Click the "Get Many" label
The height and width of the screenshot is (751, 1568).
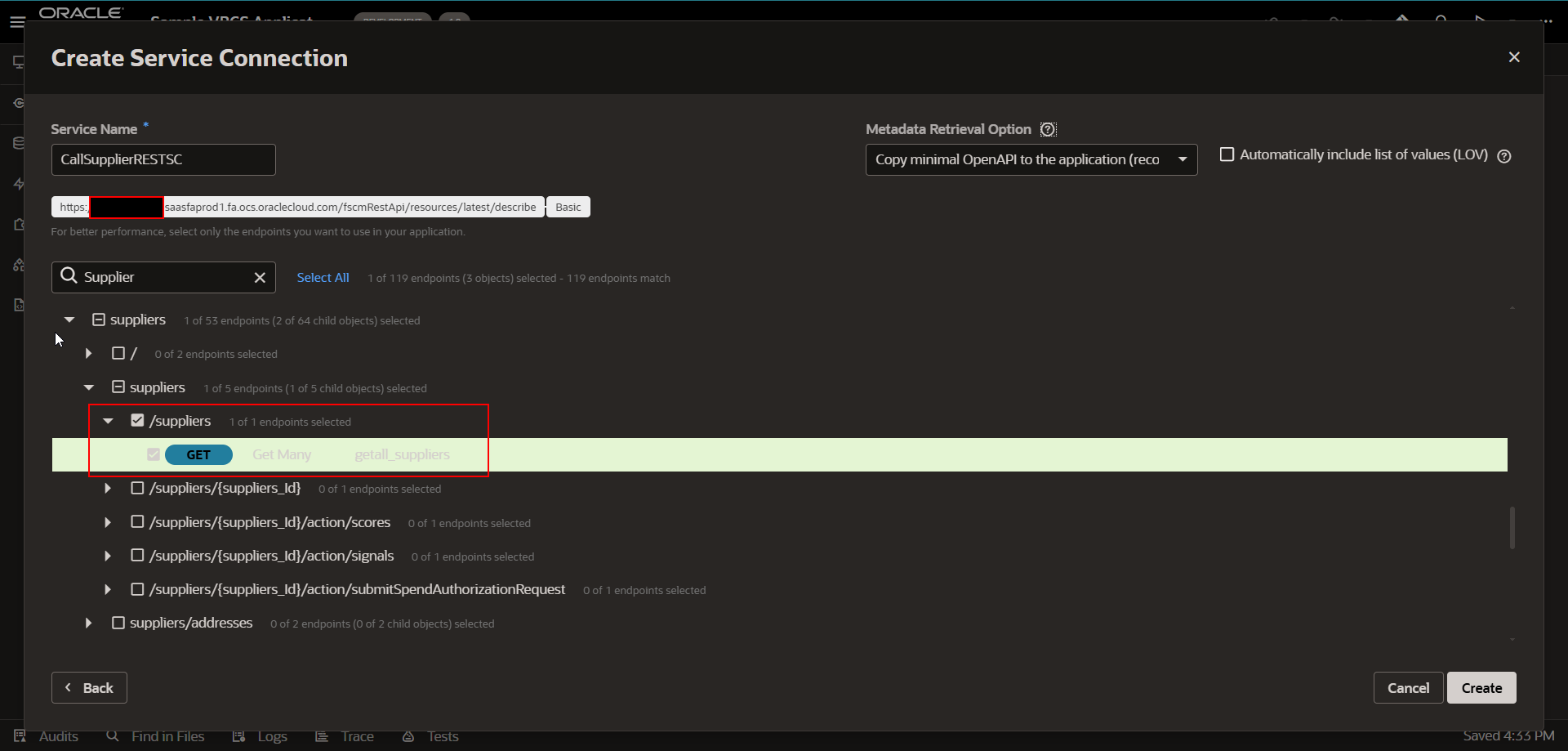coord(282,454)
